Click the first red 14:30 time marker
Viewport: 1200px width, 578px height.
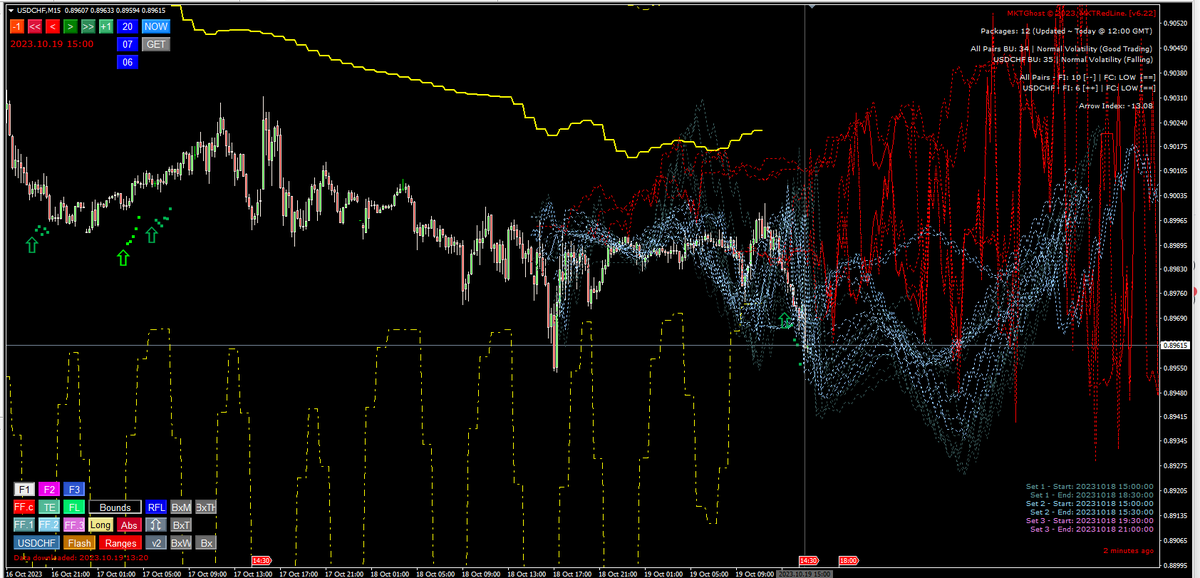pos(262,561)
